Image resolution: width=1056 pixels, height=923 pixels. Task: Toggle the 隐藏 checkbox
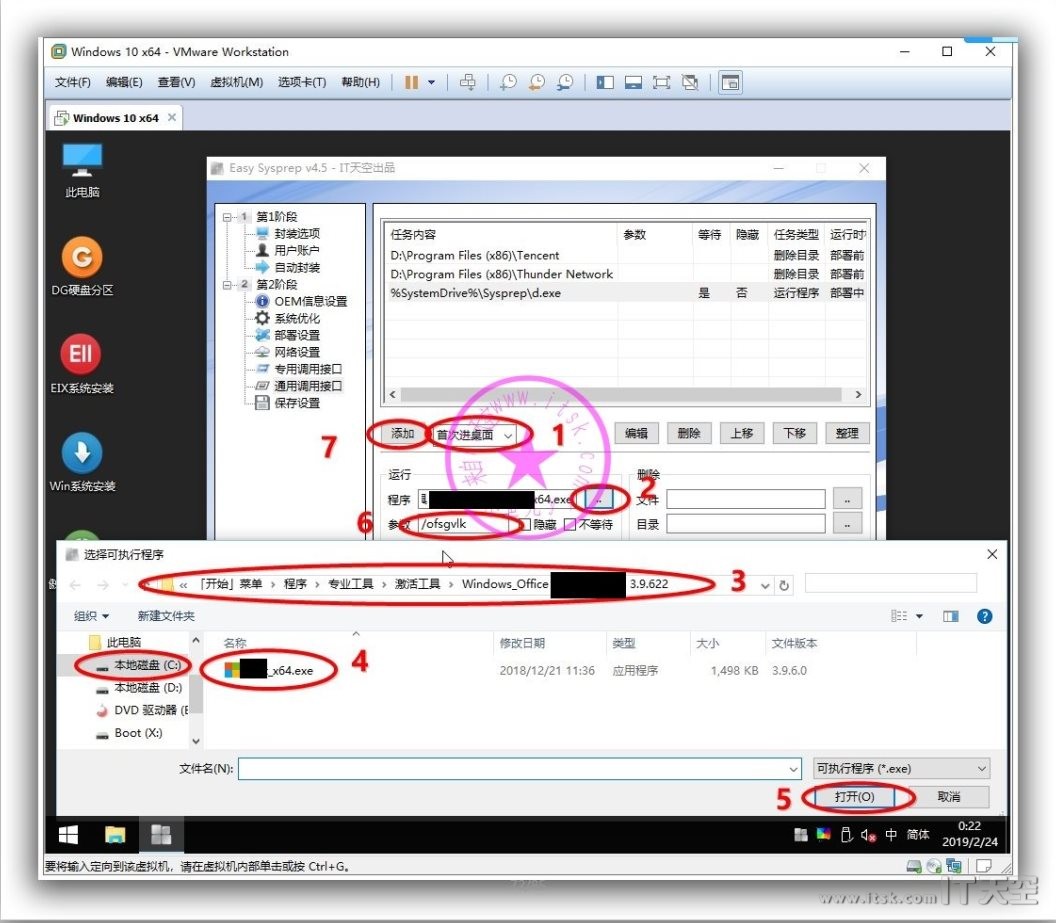[526, 524]
